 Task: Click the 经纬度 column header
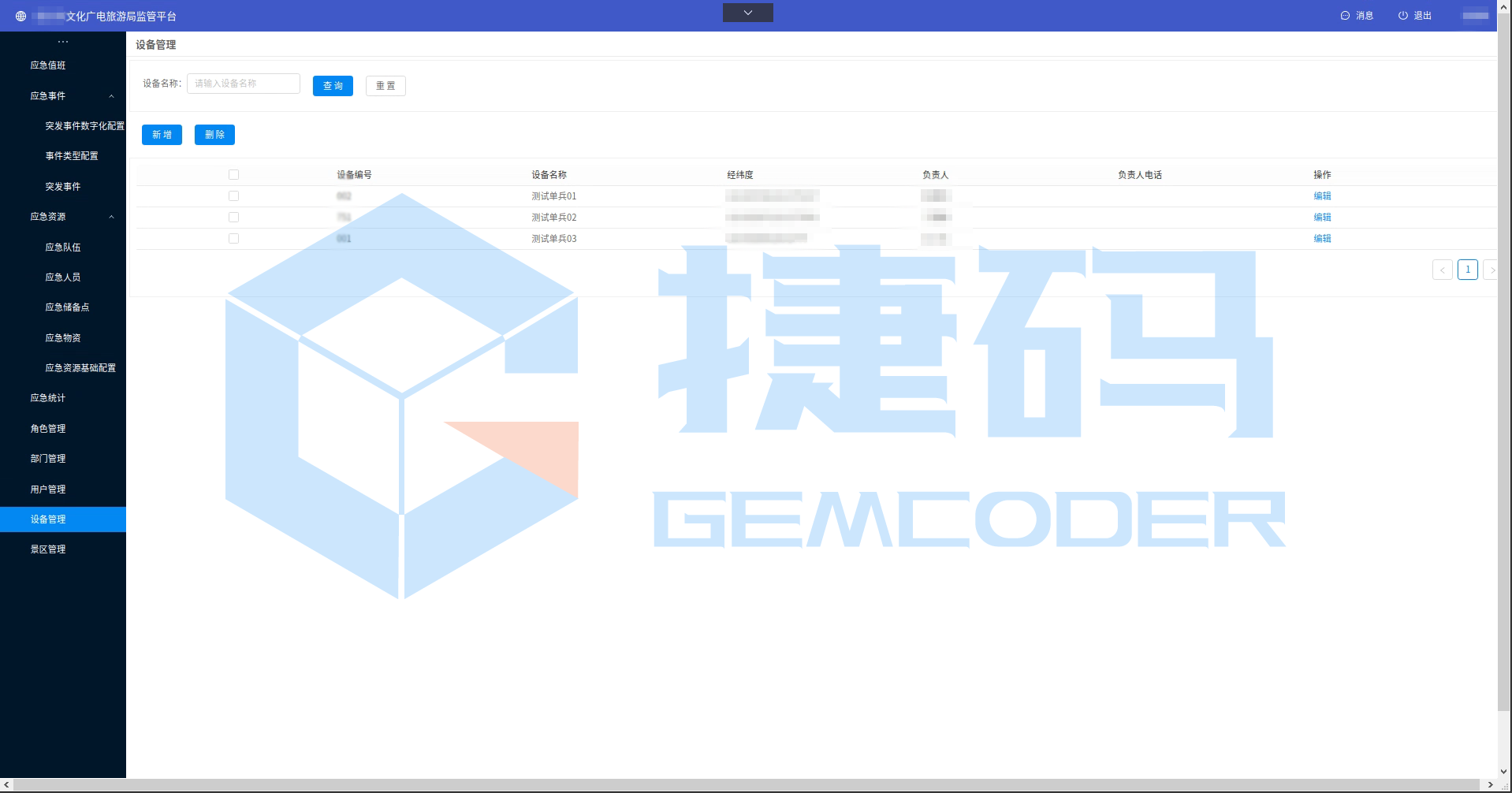tap(740, 175)
